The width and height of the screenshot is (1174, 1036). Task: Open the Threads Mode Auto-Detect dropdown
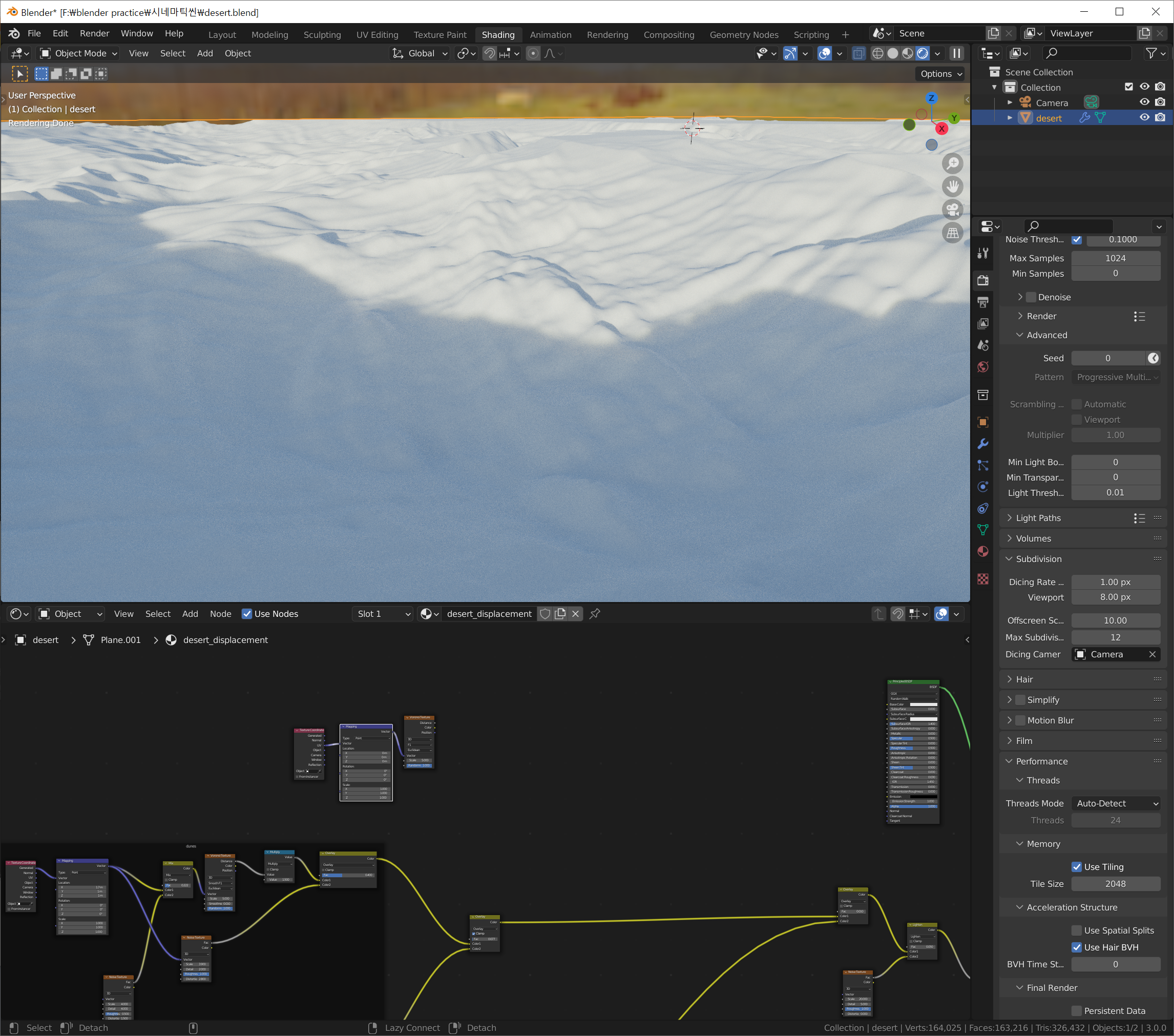pos(1116,803)
